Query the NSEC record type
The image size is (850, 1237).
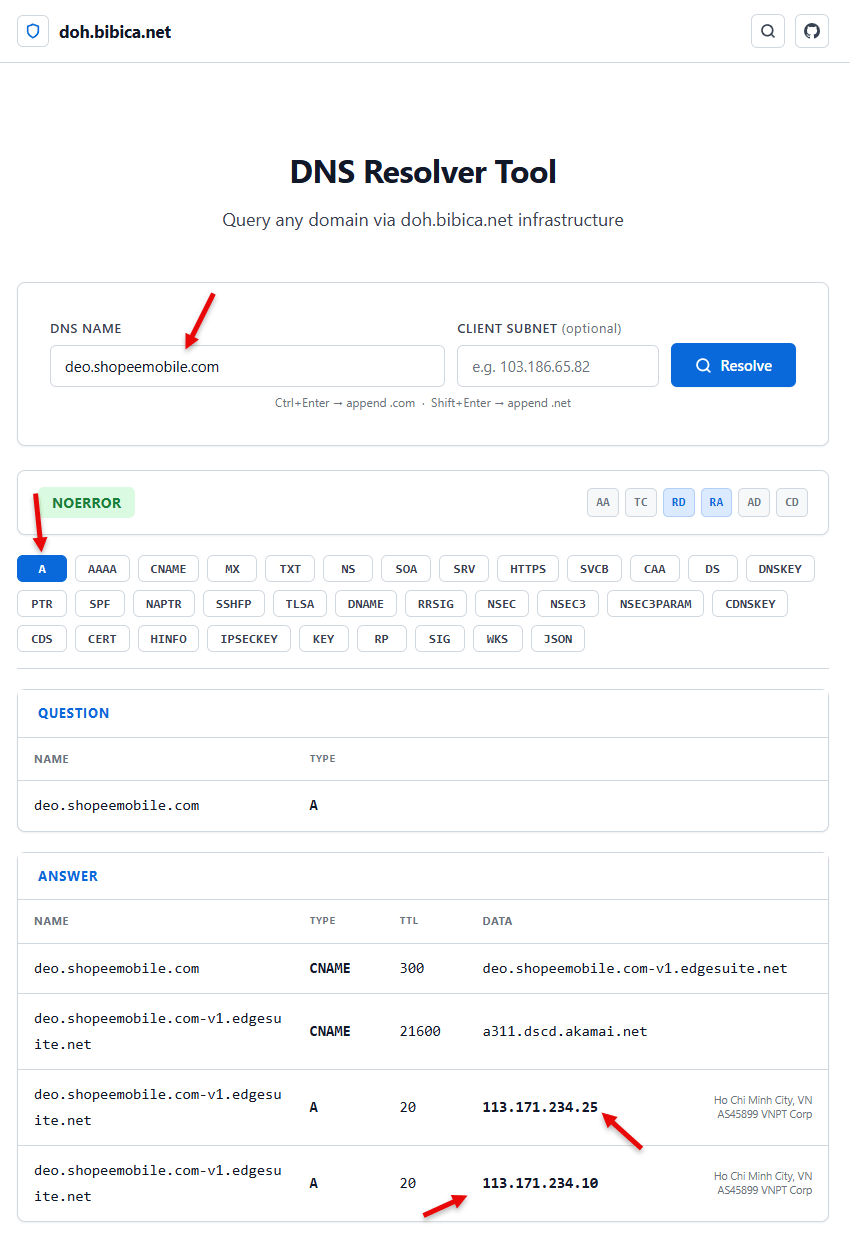pos(502,604)
